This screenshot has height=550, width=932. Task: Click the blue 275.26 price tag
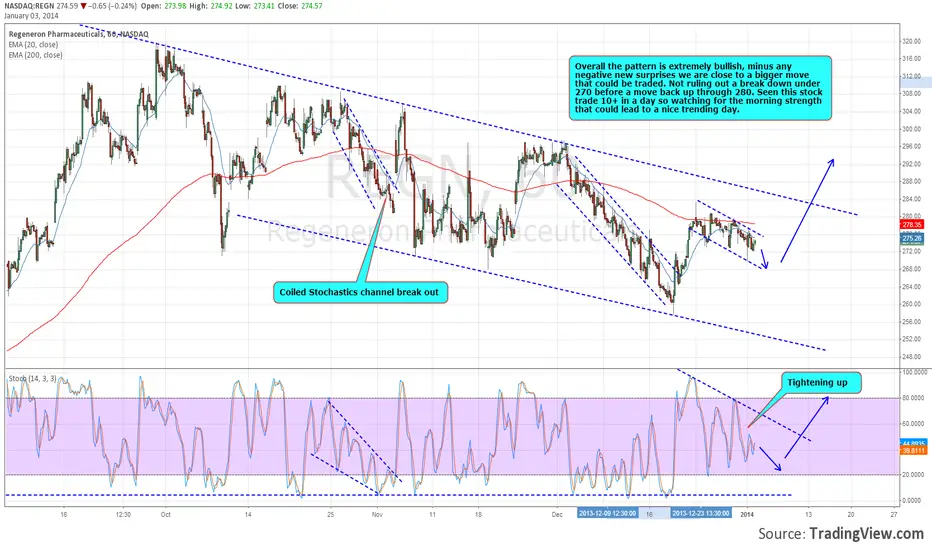[x=912, y=238]
